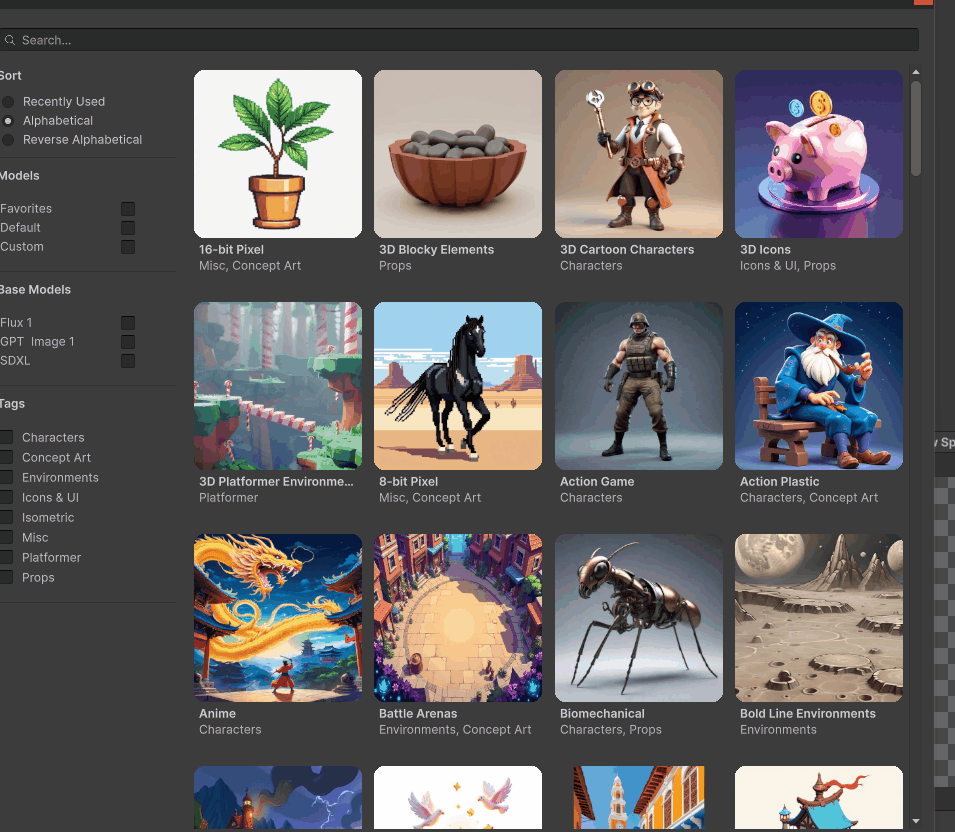Select the 3D Platformer Environments thumbnail
The height and width of the screenshot is (832, 955).
[x=278, y=386]
